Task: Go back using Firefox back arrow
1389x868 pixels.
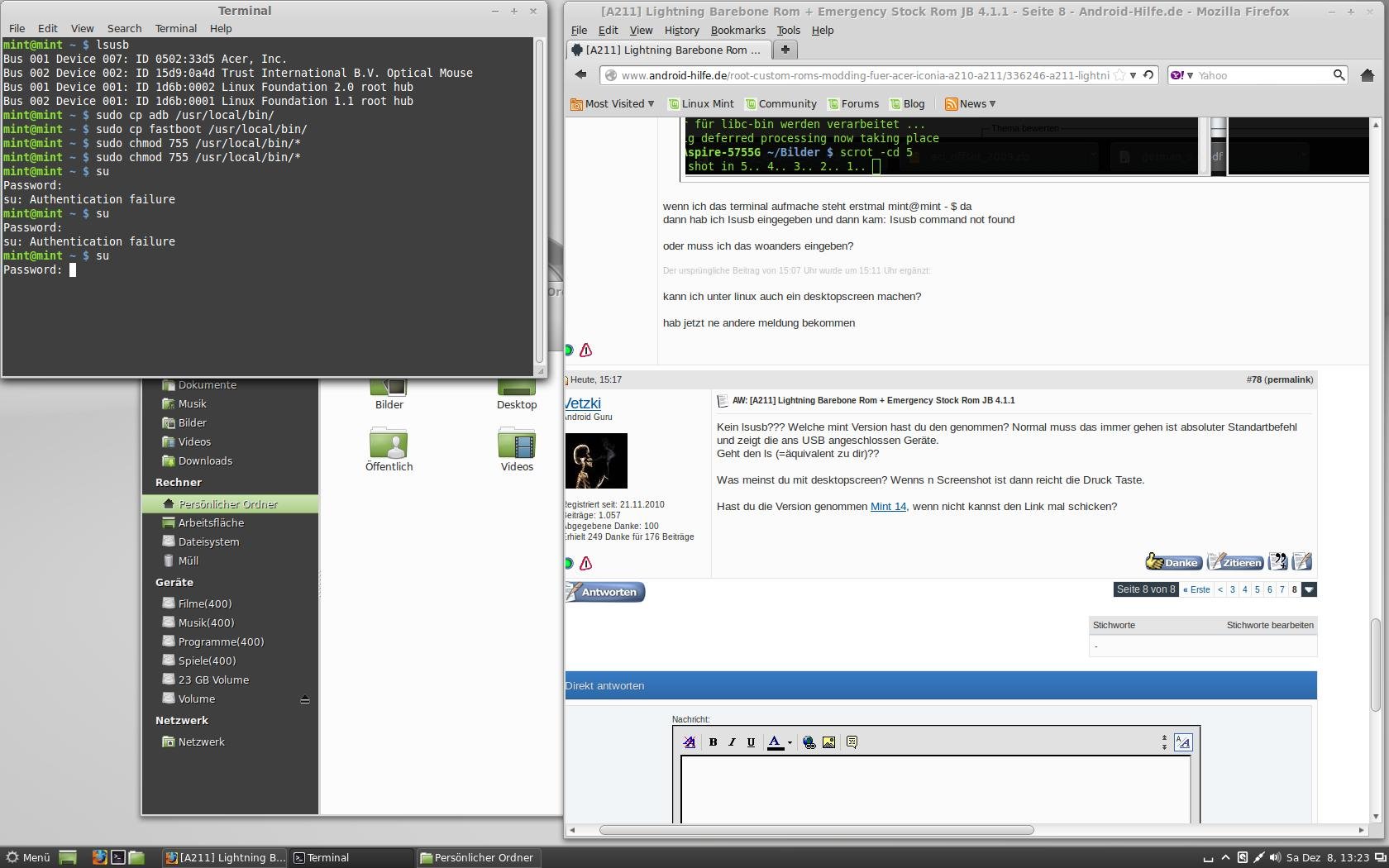Action: 580,74
